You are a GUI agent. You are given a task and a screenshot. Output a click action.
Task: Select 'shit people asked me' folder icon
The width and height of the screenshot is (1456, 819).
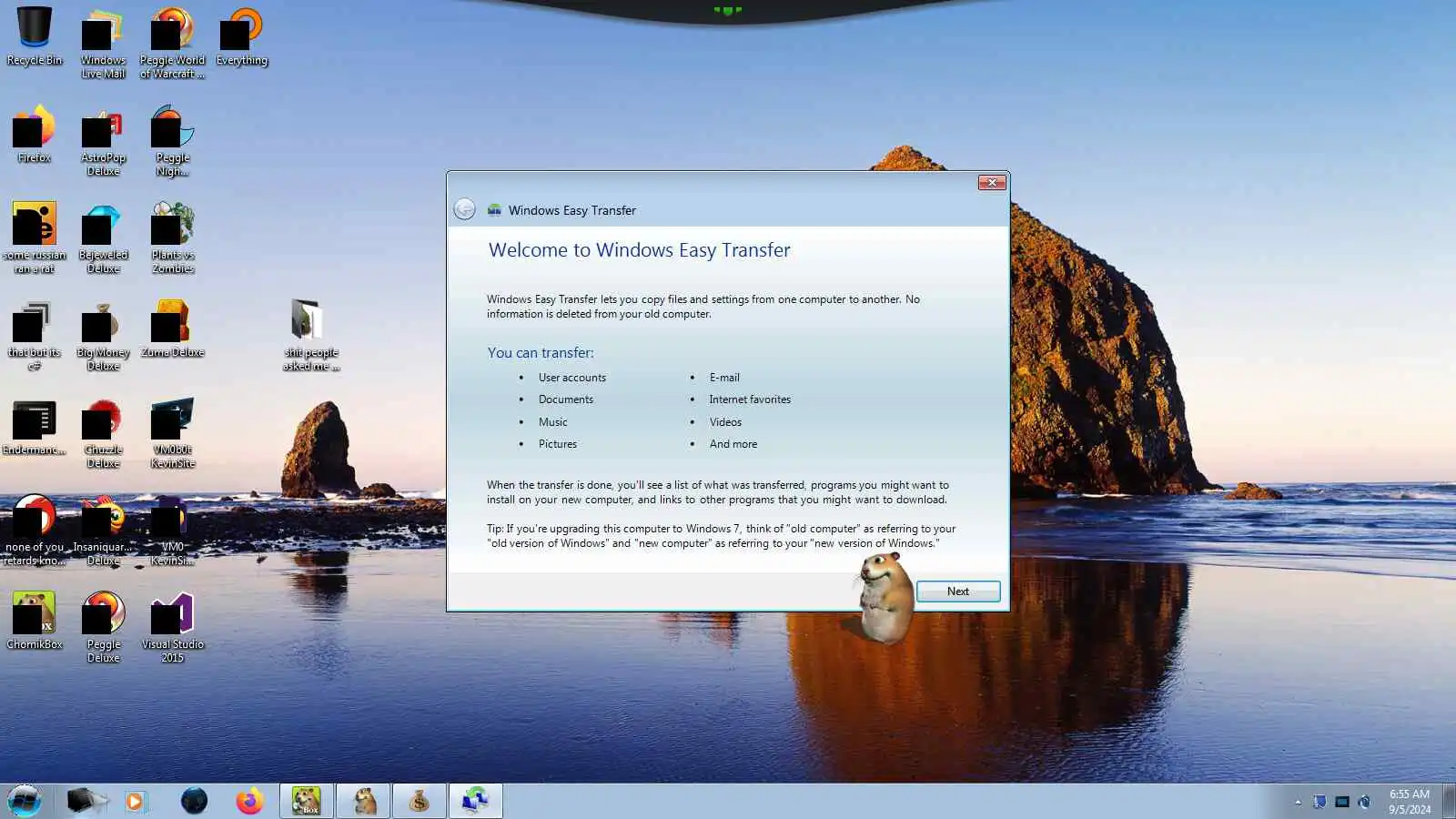point(310,335)
